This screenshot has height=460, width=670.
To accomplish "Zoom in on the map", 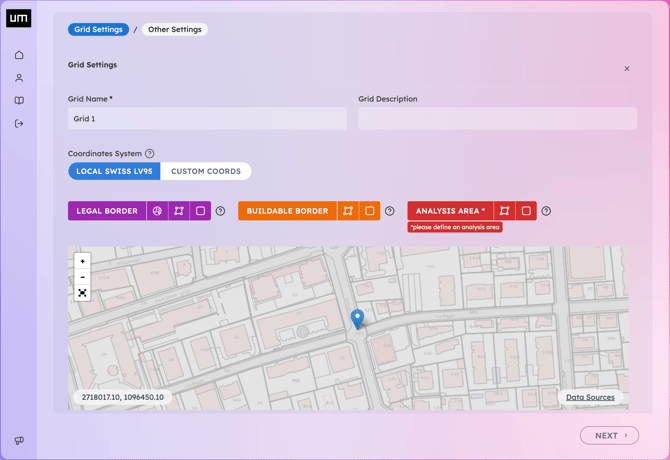I will point(82,261).
